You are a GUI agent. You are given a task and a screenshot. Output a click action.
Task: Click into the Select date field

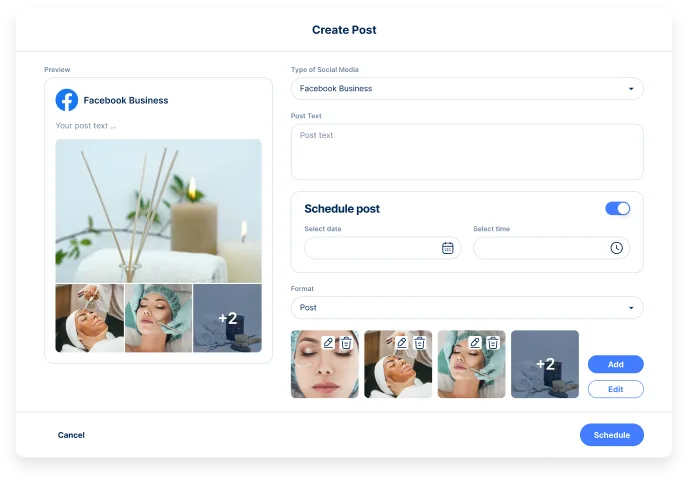point(372,248)
